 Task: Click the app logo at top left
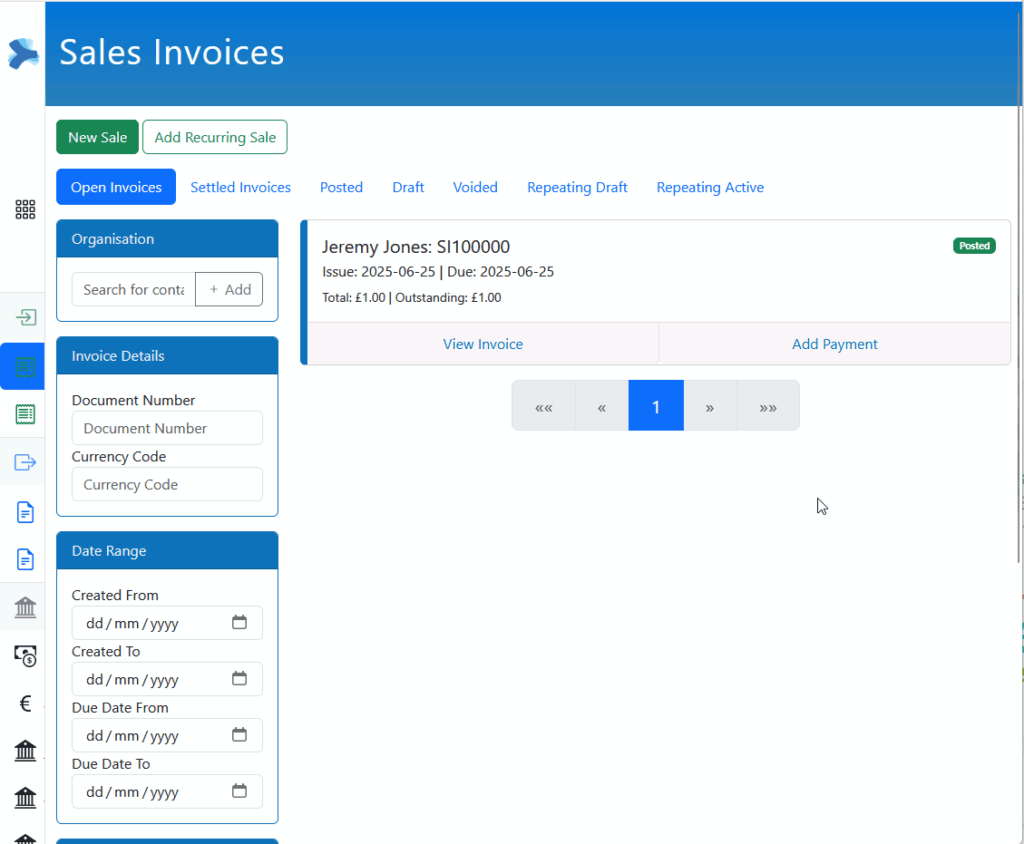(22, 53)
